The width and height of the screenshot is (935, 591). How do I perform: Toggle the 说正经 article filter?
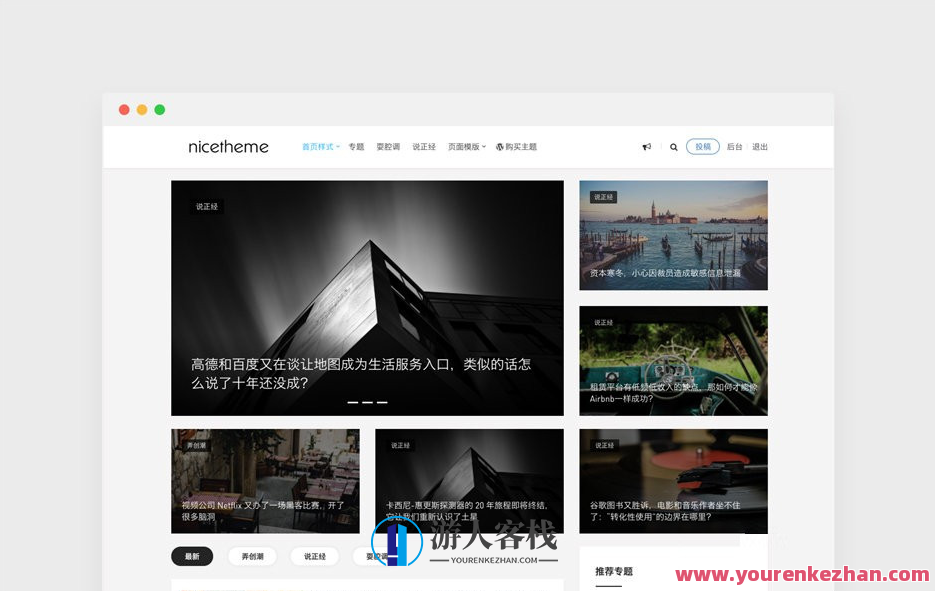point(314,556)
